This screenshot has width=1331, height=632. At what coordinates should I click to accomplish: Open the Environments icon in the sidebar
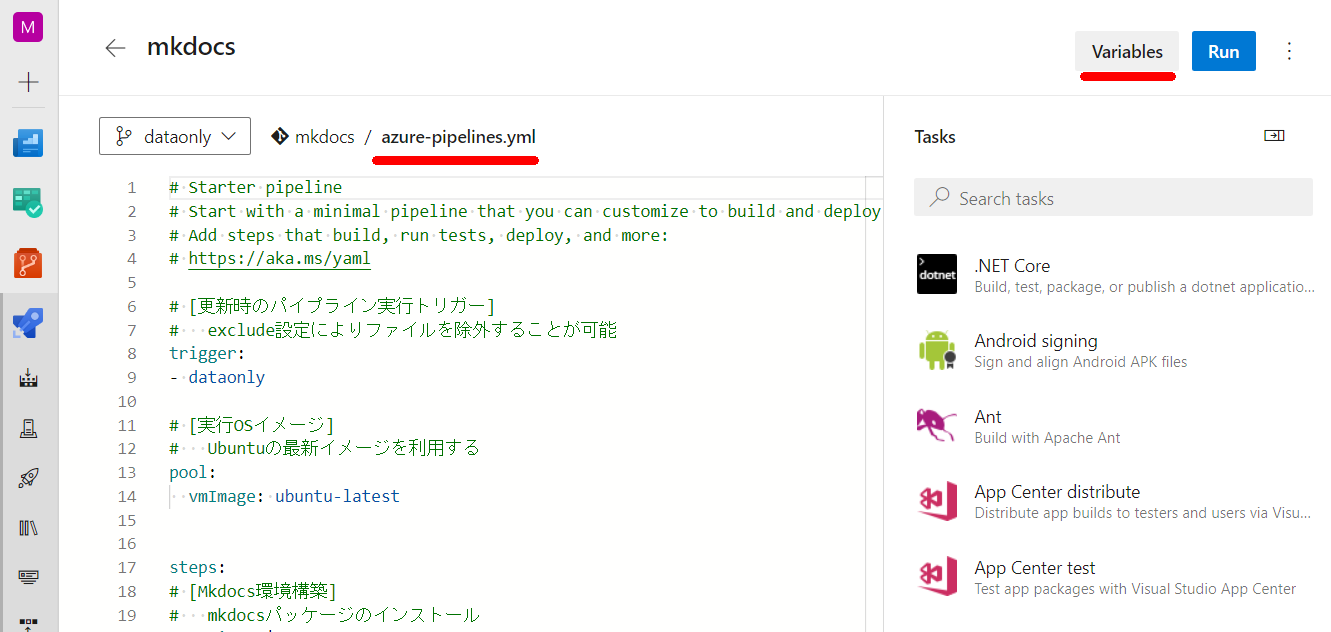pos(28,429)
